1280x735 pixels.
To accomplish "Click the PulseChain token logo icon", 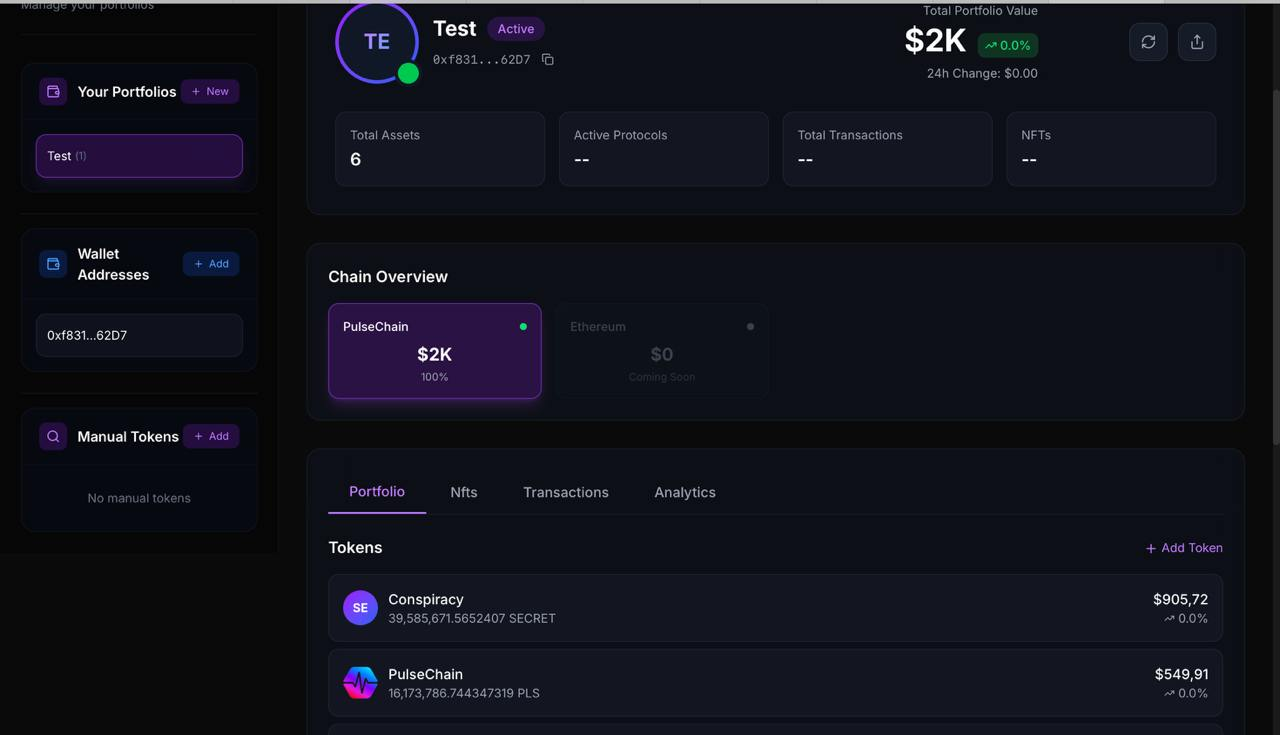I will tap(360, 683).
